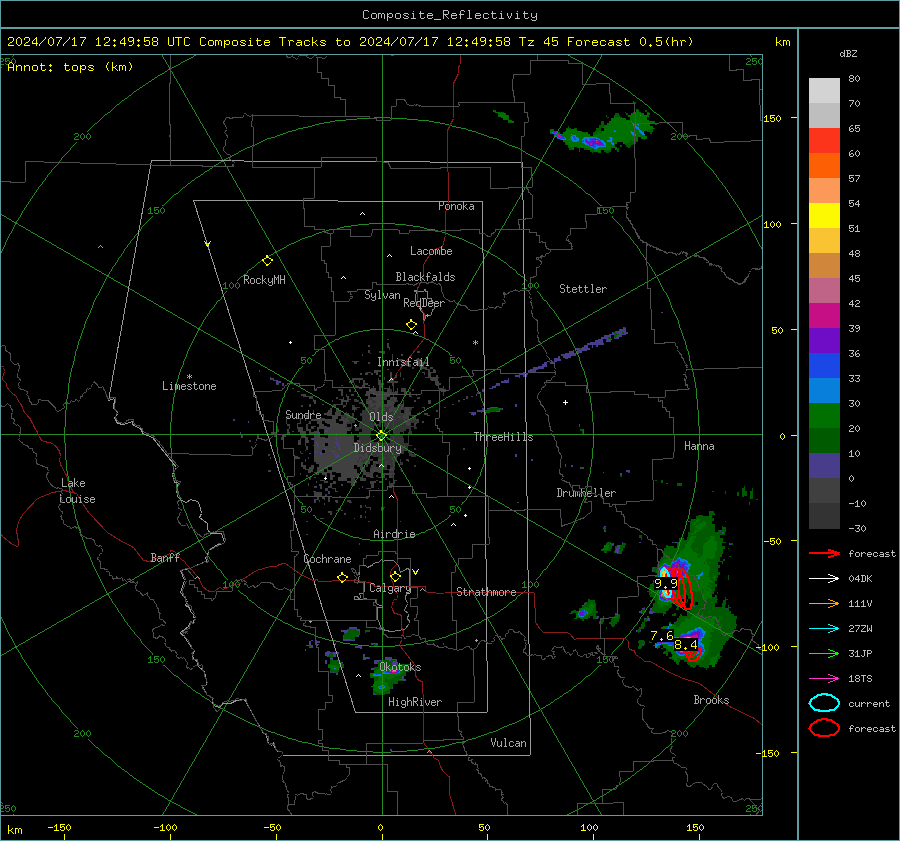Click the Innisfail label

click(x=403, y=362)
